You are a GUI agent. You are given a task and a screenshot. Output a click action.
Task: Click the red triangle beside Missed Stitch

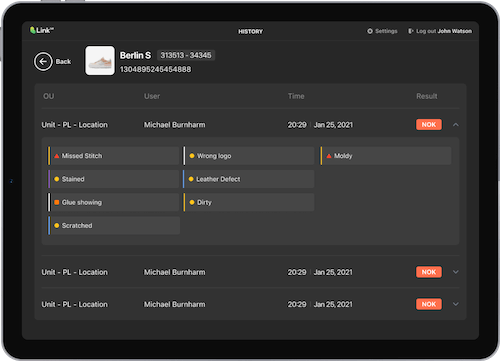tap(57, 156)
